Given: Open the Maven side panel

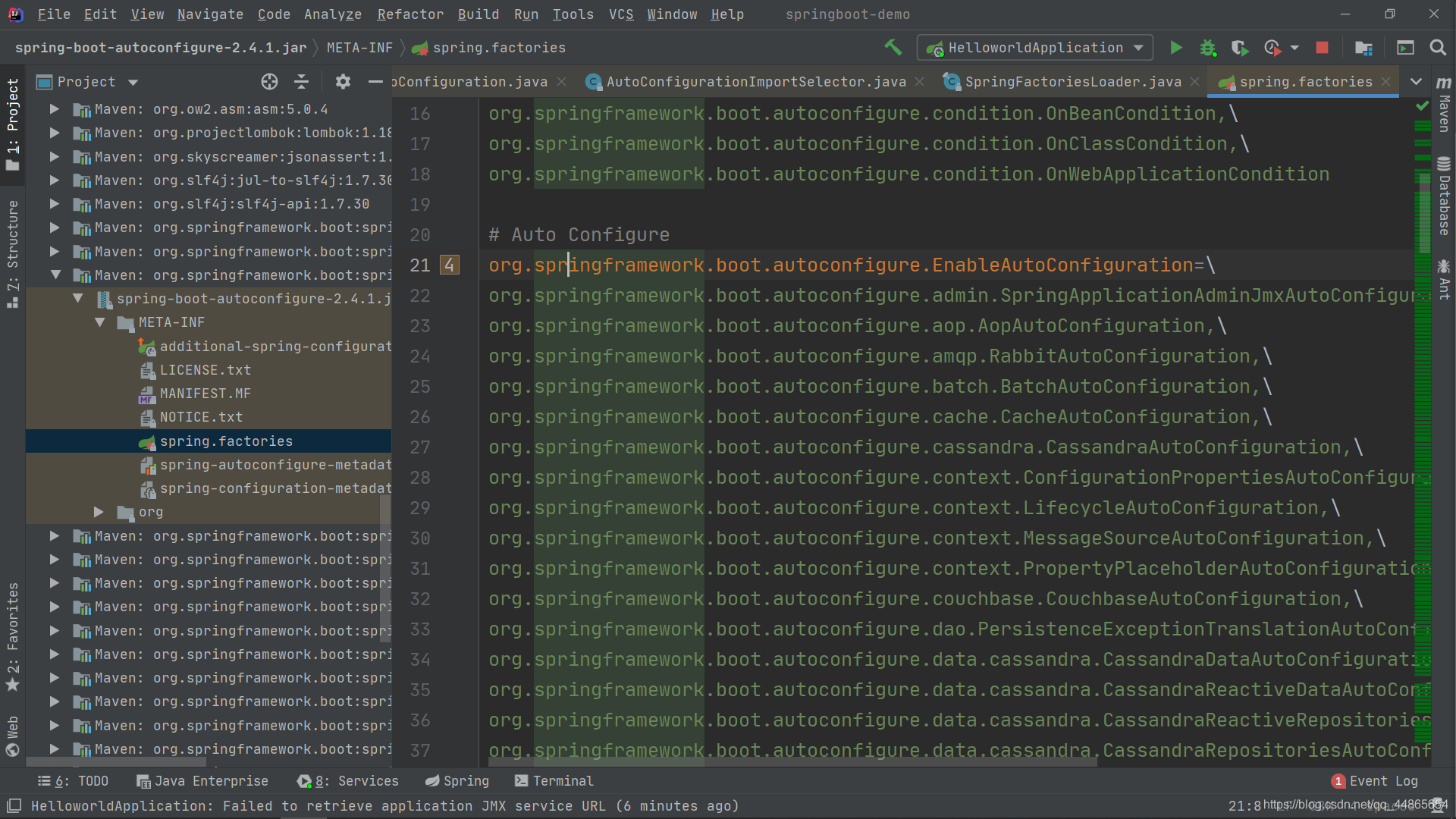Looking at the screenshot, I should tap(1444, 104).
